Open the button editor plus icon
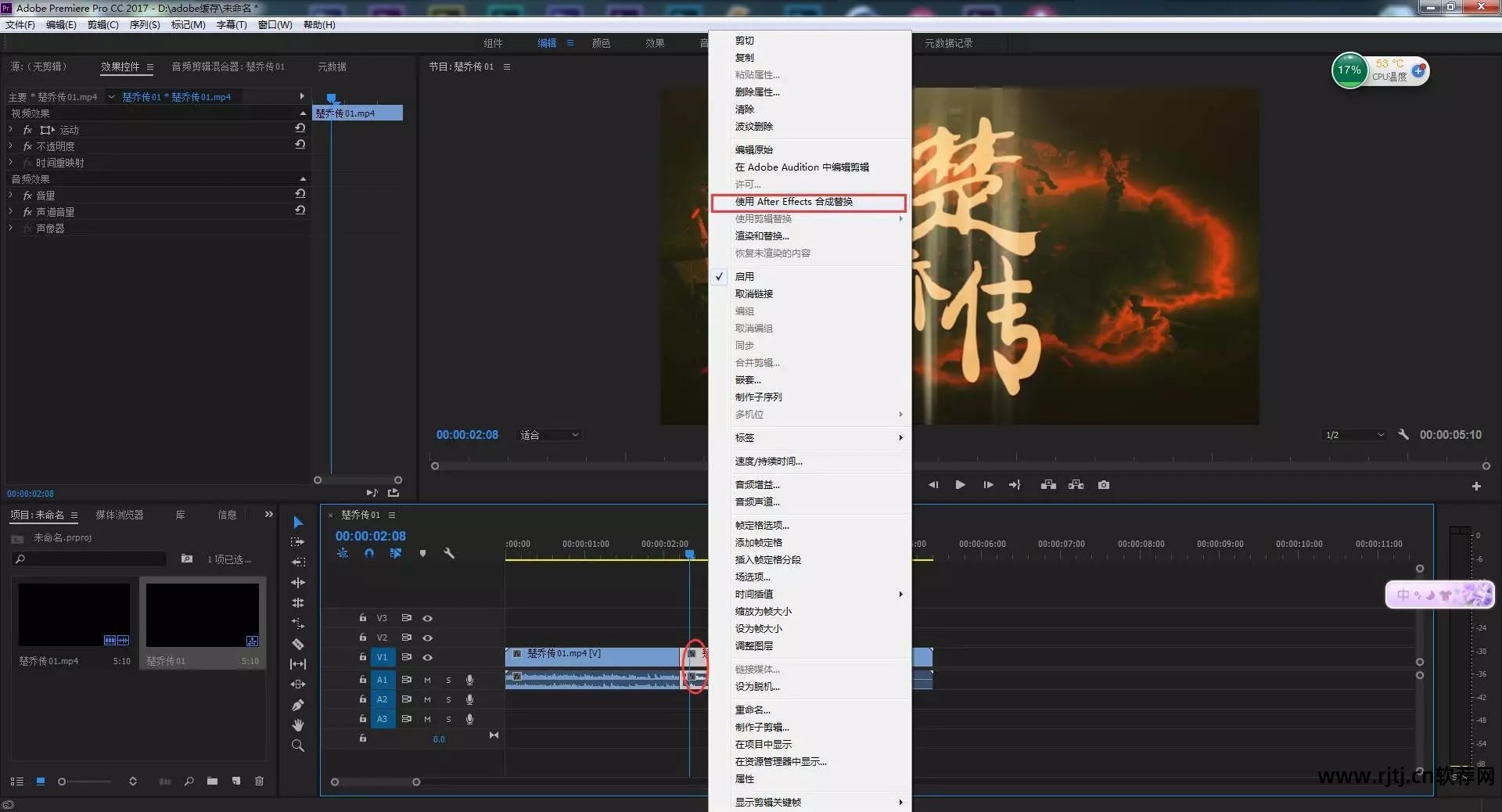The width and height of the screenshot is (1502, 812). pos(1476,486)
